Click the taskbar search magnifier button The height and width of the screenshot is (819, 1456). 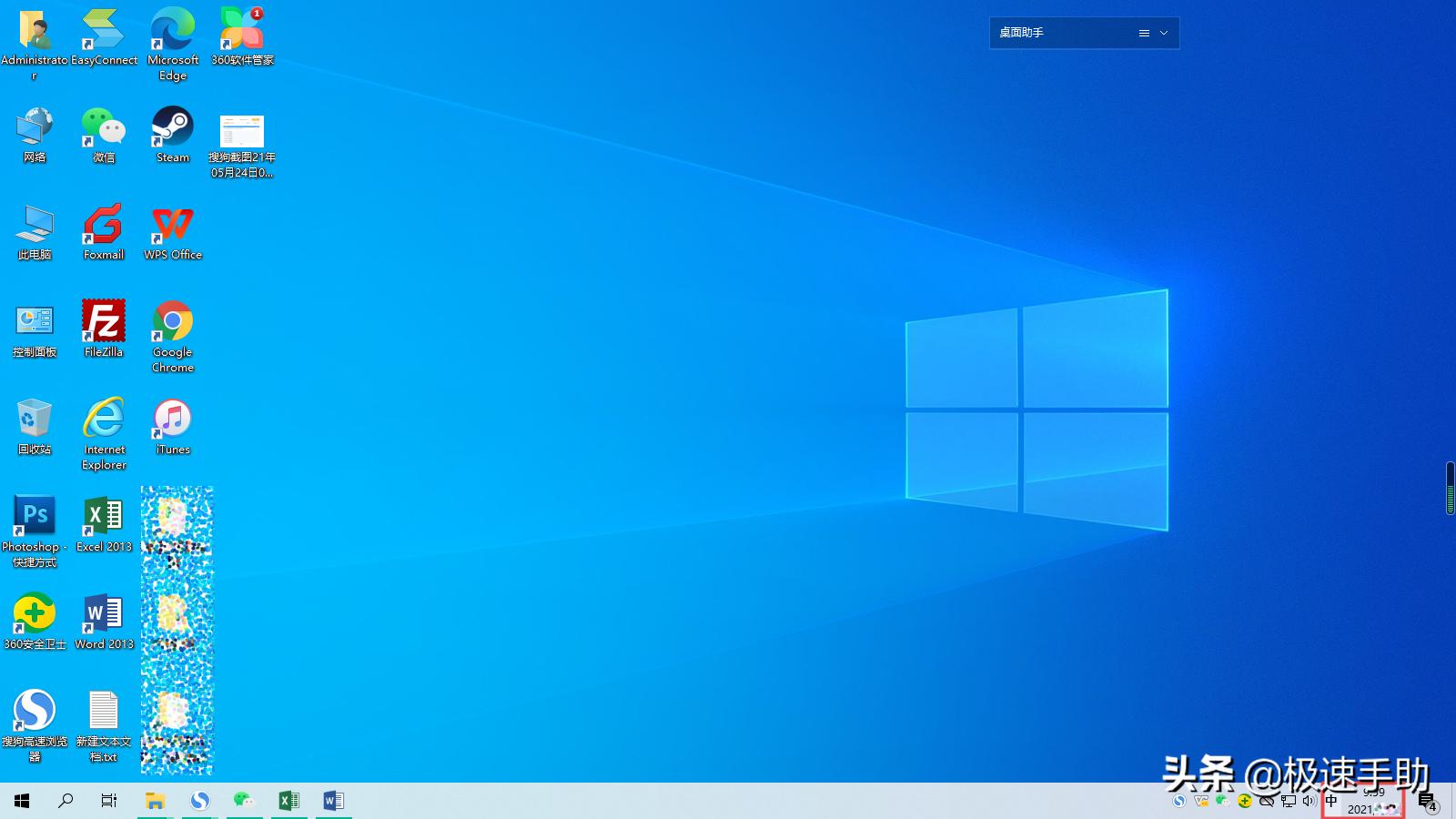(x=66, y=801)
